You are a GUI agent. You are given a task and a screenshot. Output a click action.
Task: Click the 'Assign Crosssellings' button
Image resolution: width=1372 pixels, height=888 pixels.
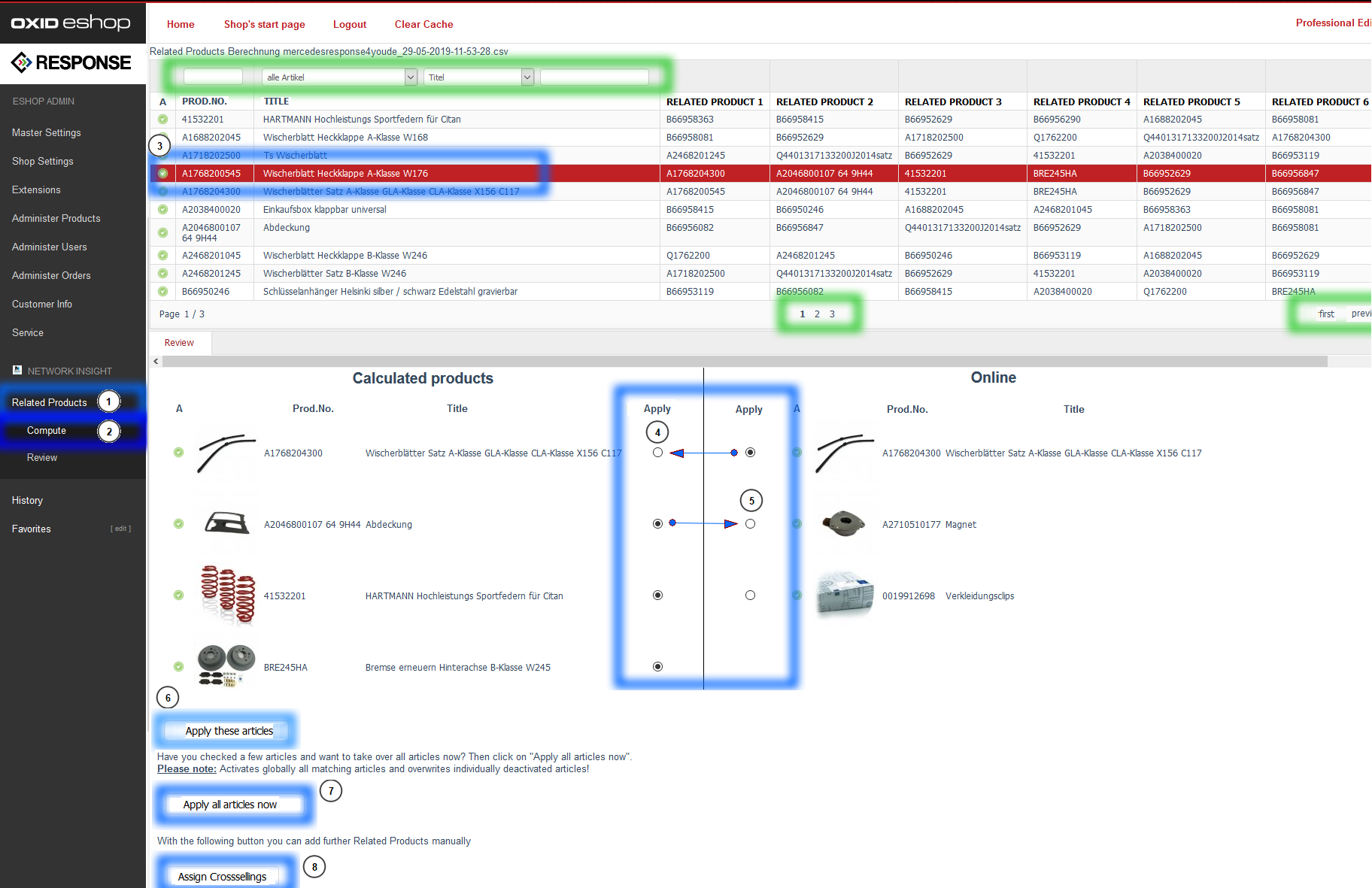223,877
